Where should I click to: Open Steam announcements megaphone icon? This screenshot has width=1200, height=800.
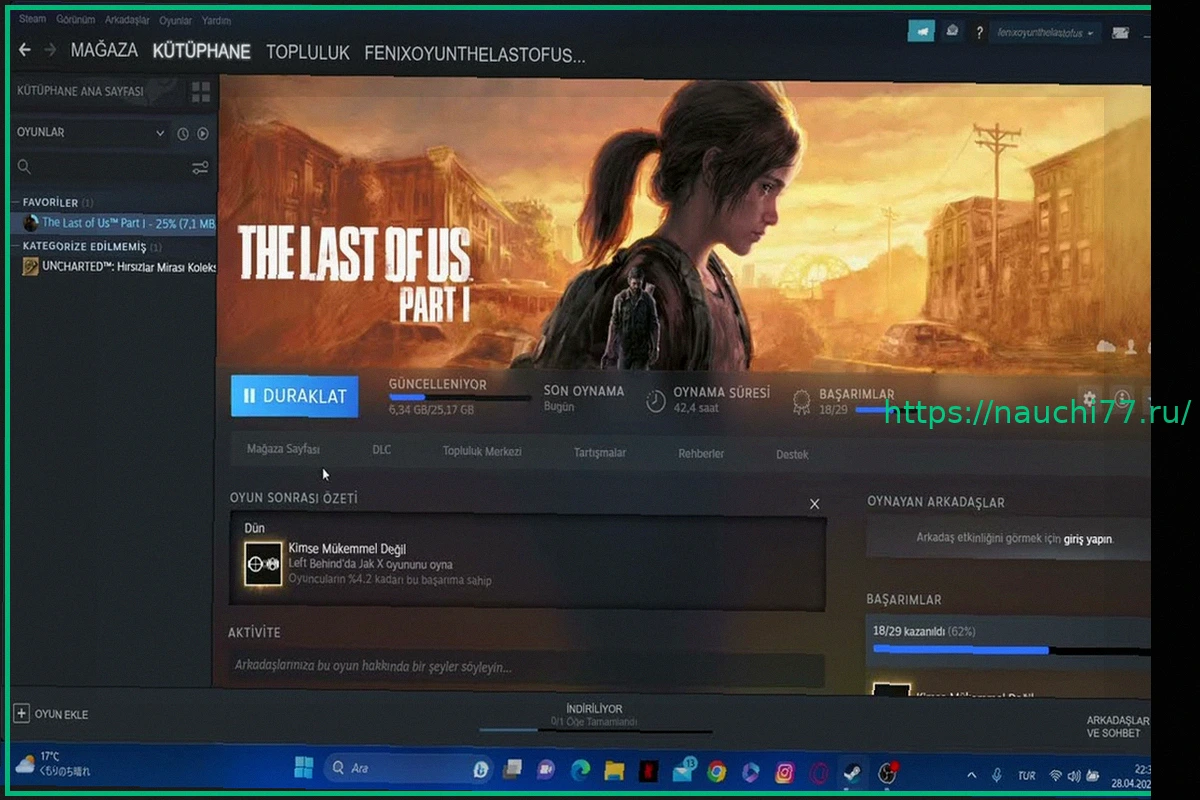click(x=921, y=32)
